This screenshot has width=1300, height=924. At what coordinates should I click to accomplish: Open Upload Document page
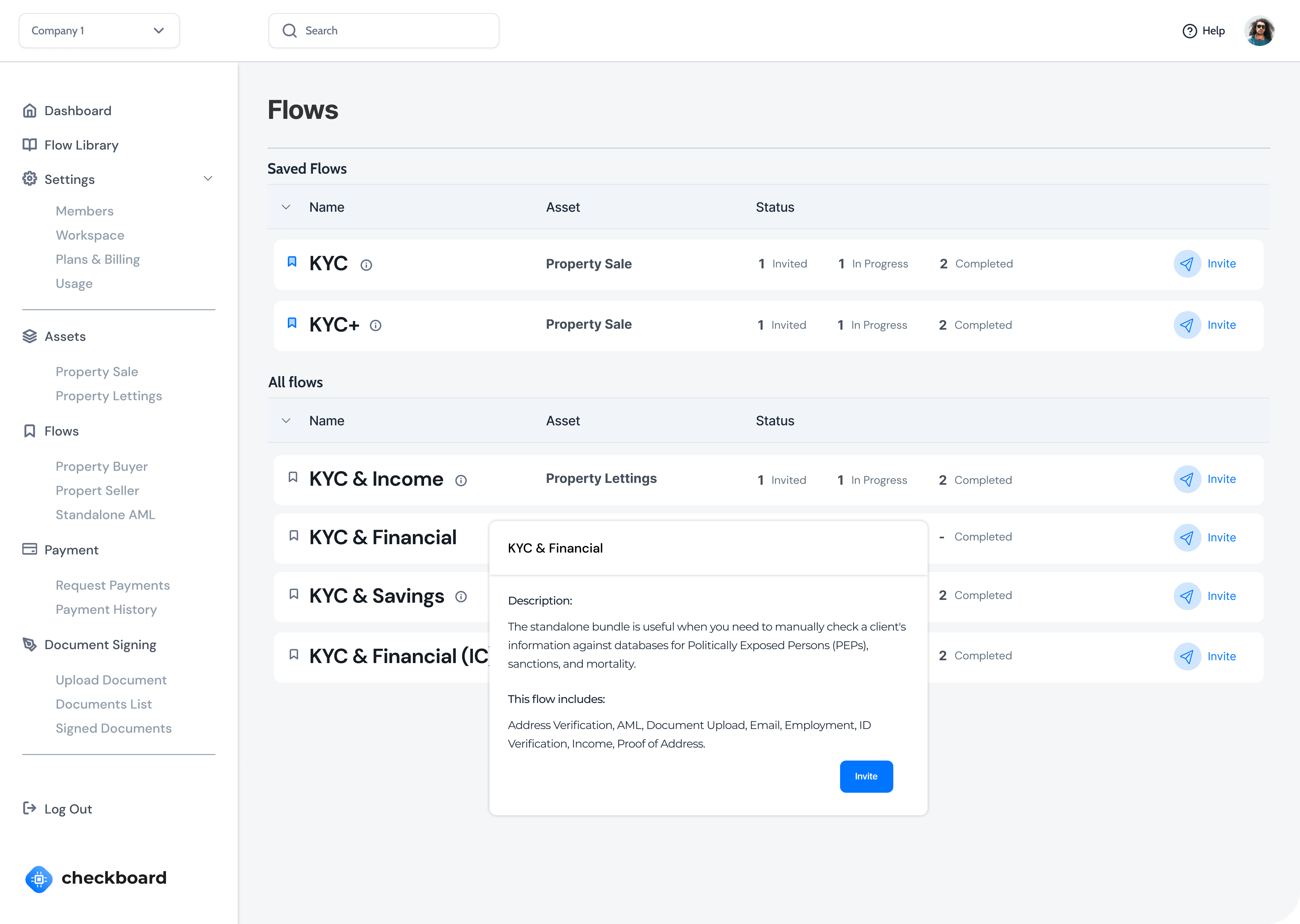[111, 680]
